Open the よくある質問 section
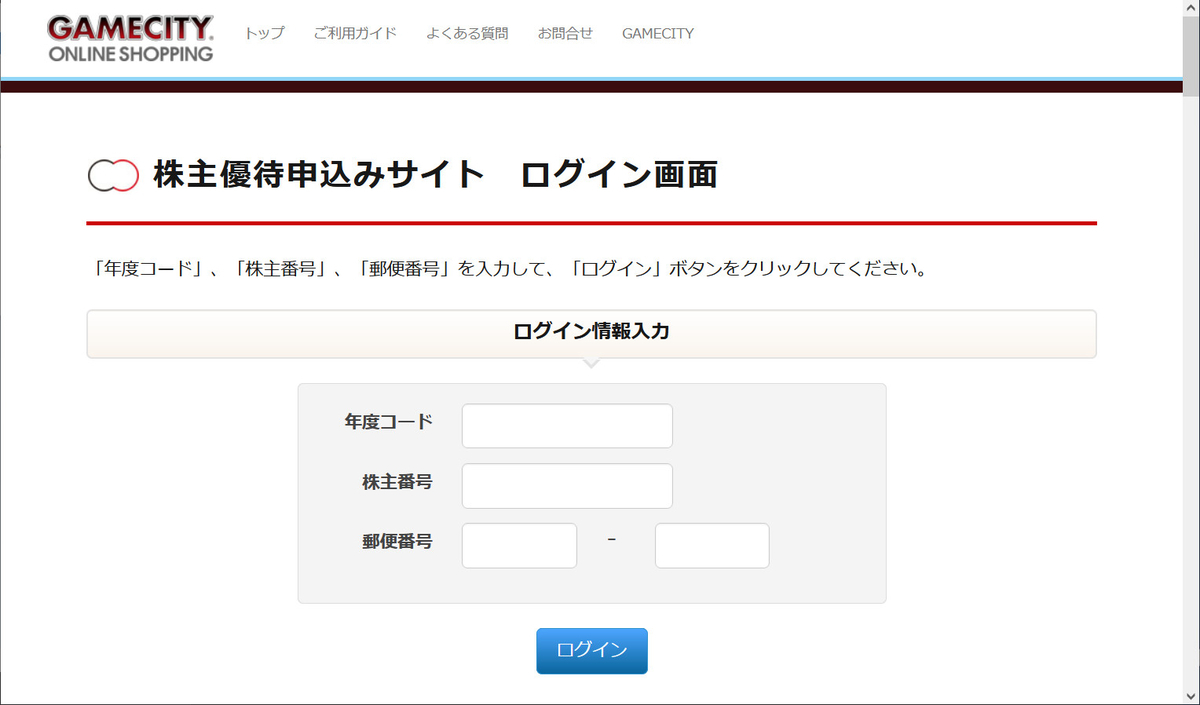The image size is (1200, 705). pos(467,33)
